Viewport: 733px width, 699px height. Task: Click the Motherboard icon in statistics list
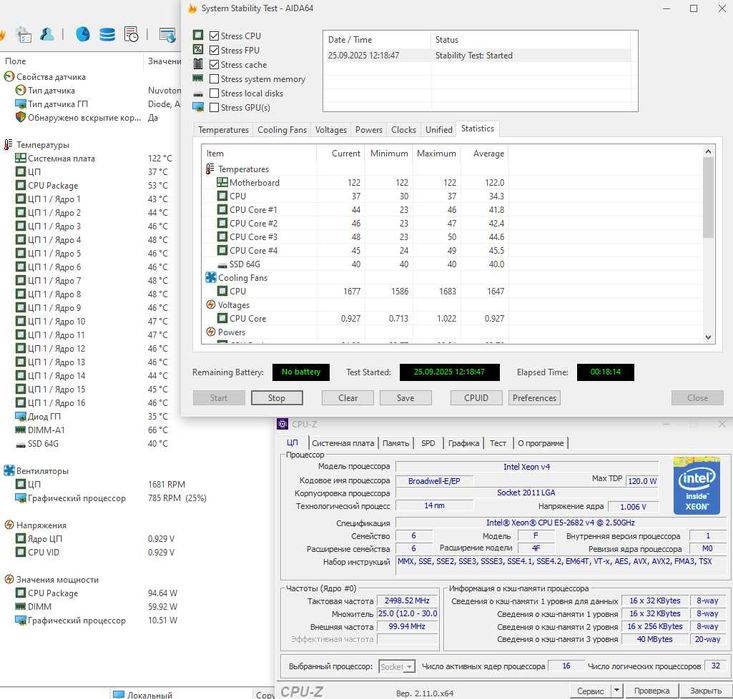point(223,182)
